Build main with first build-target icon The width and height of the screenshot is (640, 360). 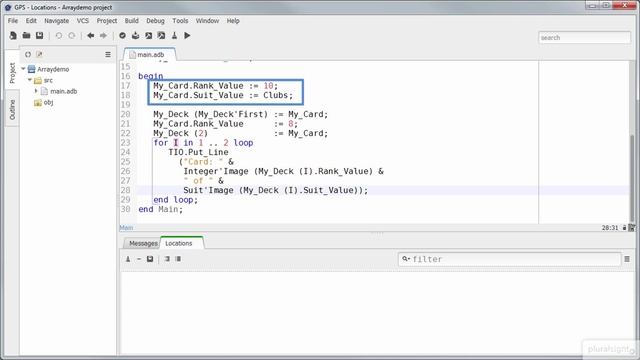coord(148,36)
